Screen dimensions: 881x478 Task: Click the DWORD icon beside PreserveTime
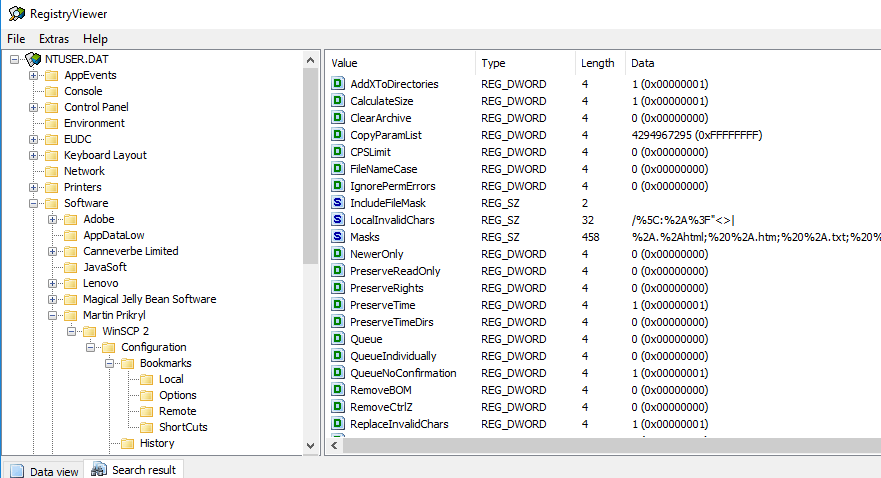[x=338, y=305]
